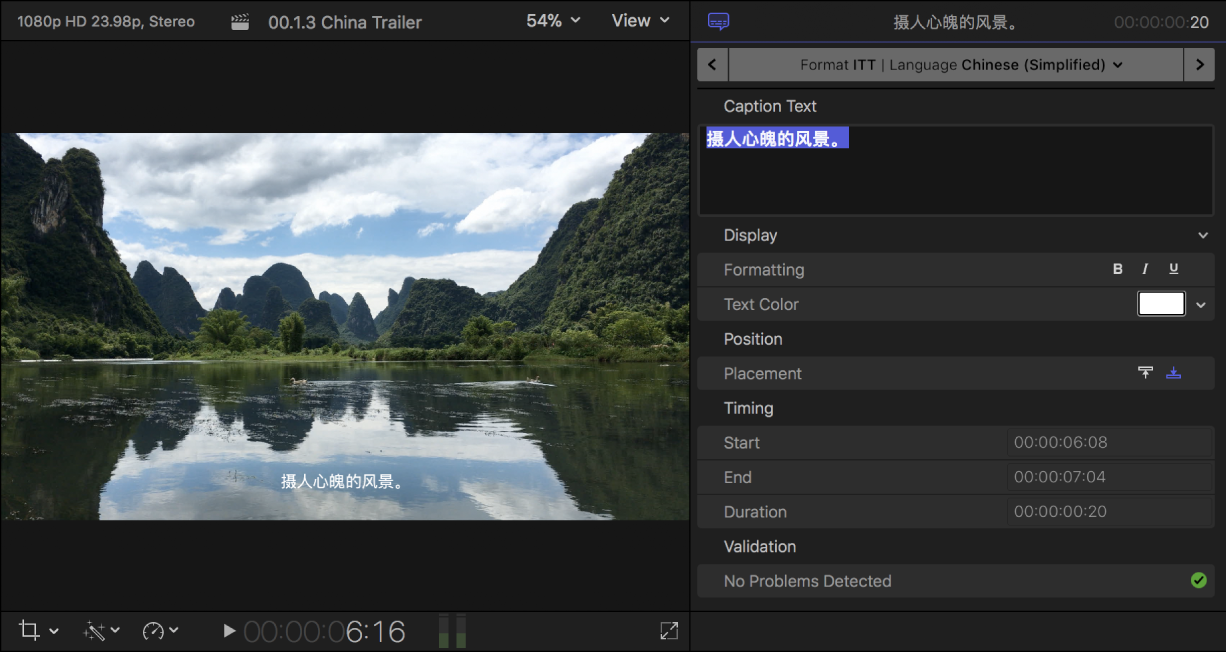The height and width of the screenshot is (652, 1226).
Task: Set caption placement to top of screen
Action: point(1146,372)
